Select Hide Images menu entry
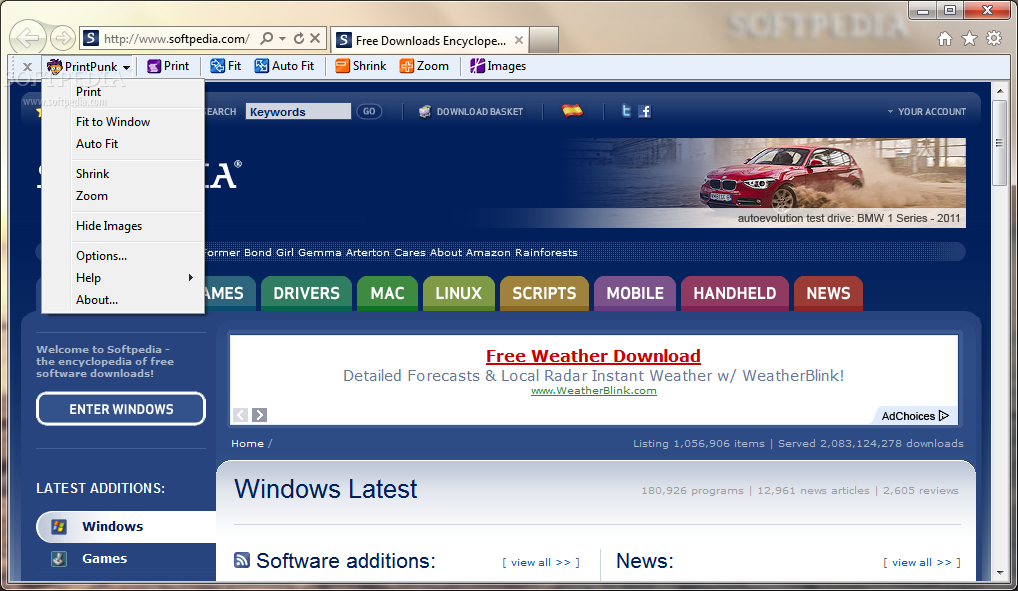This screenshot has height=591, width=1018. click(123, 225)
